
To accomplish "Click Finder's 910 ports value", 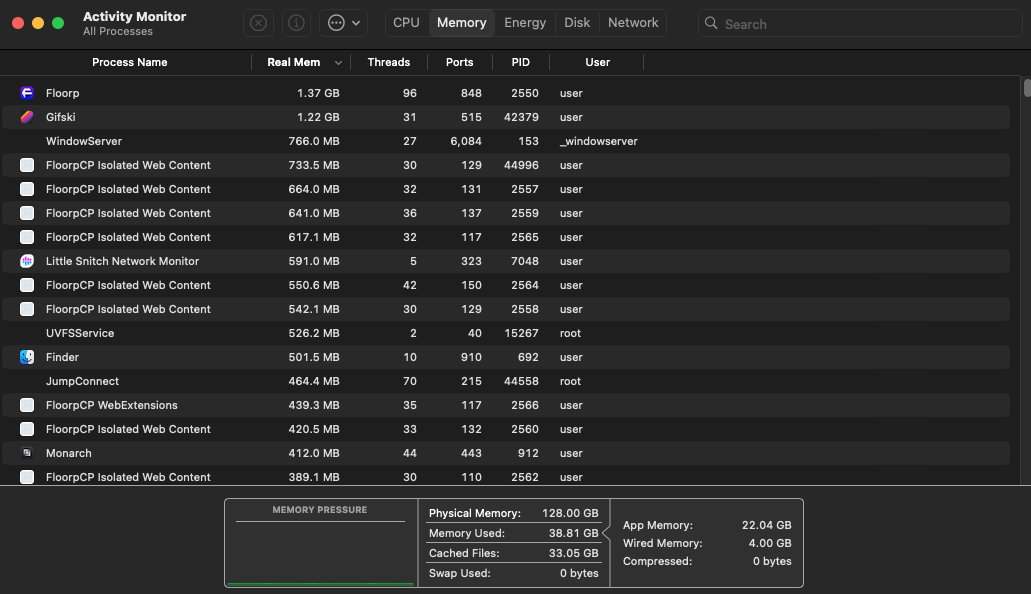I will 471,357.
